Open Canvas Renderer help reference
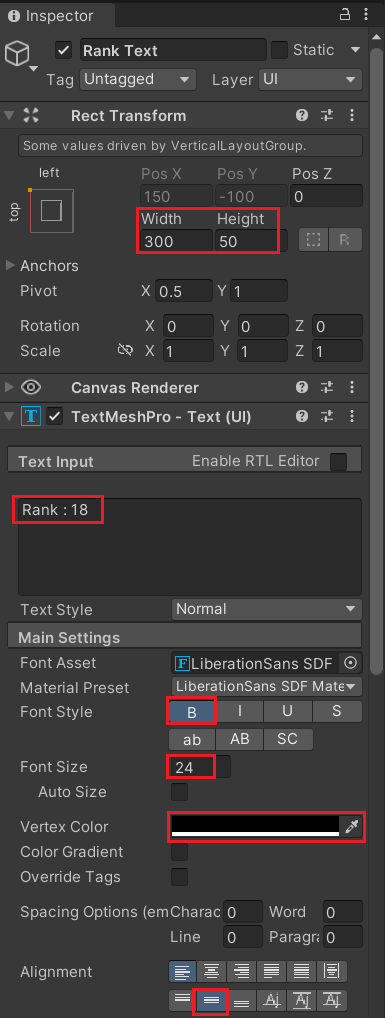Screen dimensions: 385x1018 [302, 388]
